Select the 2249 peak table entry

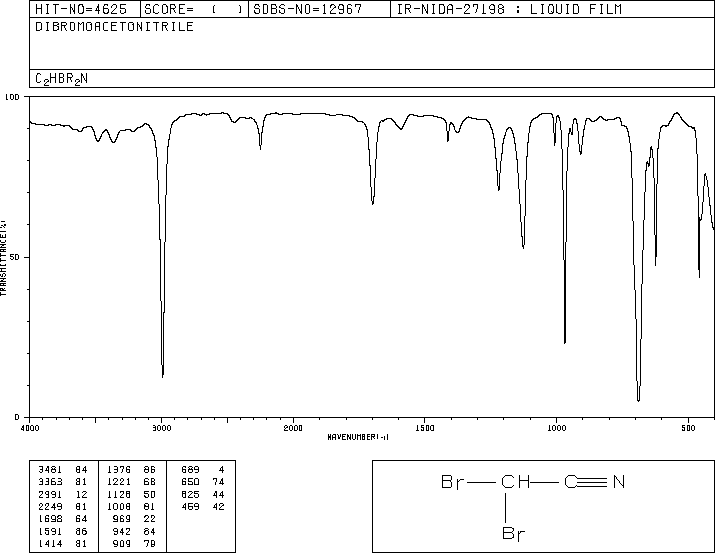tap(62, 506)
